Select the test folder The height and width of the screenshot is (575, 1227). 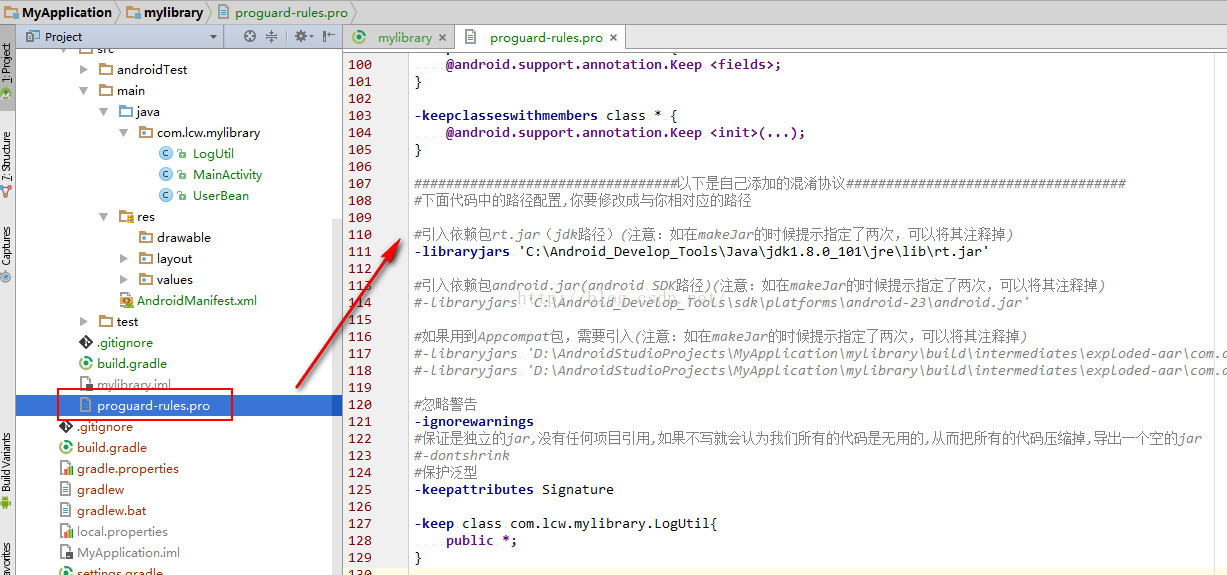[127, 321]
